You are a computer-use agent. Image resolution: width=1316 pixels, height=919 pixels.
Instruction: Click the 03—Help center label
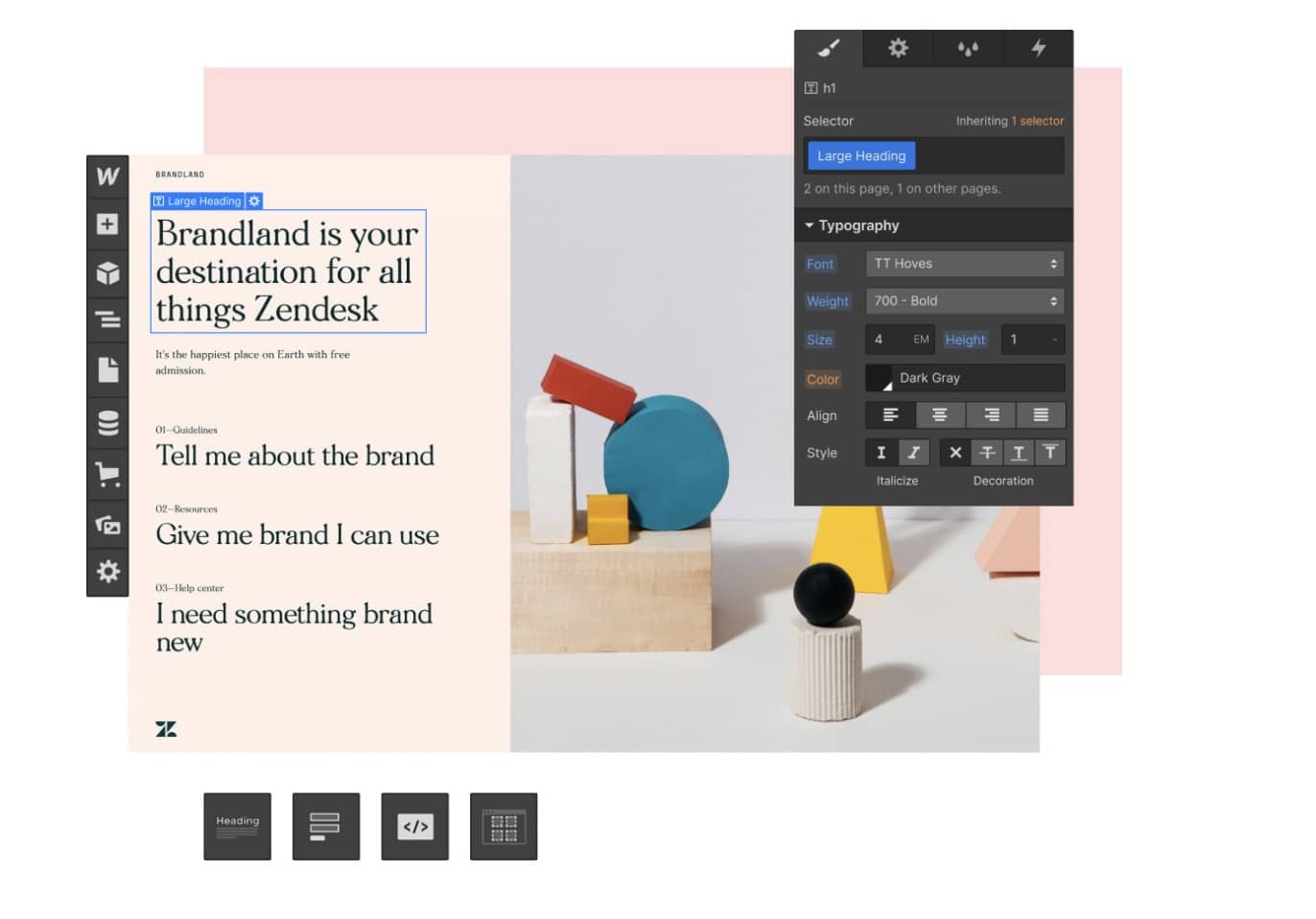point(190,588)
